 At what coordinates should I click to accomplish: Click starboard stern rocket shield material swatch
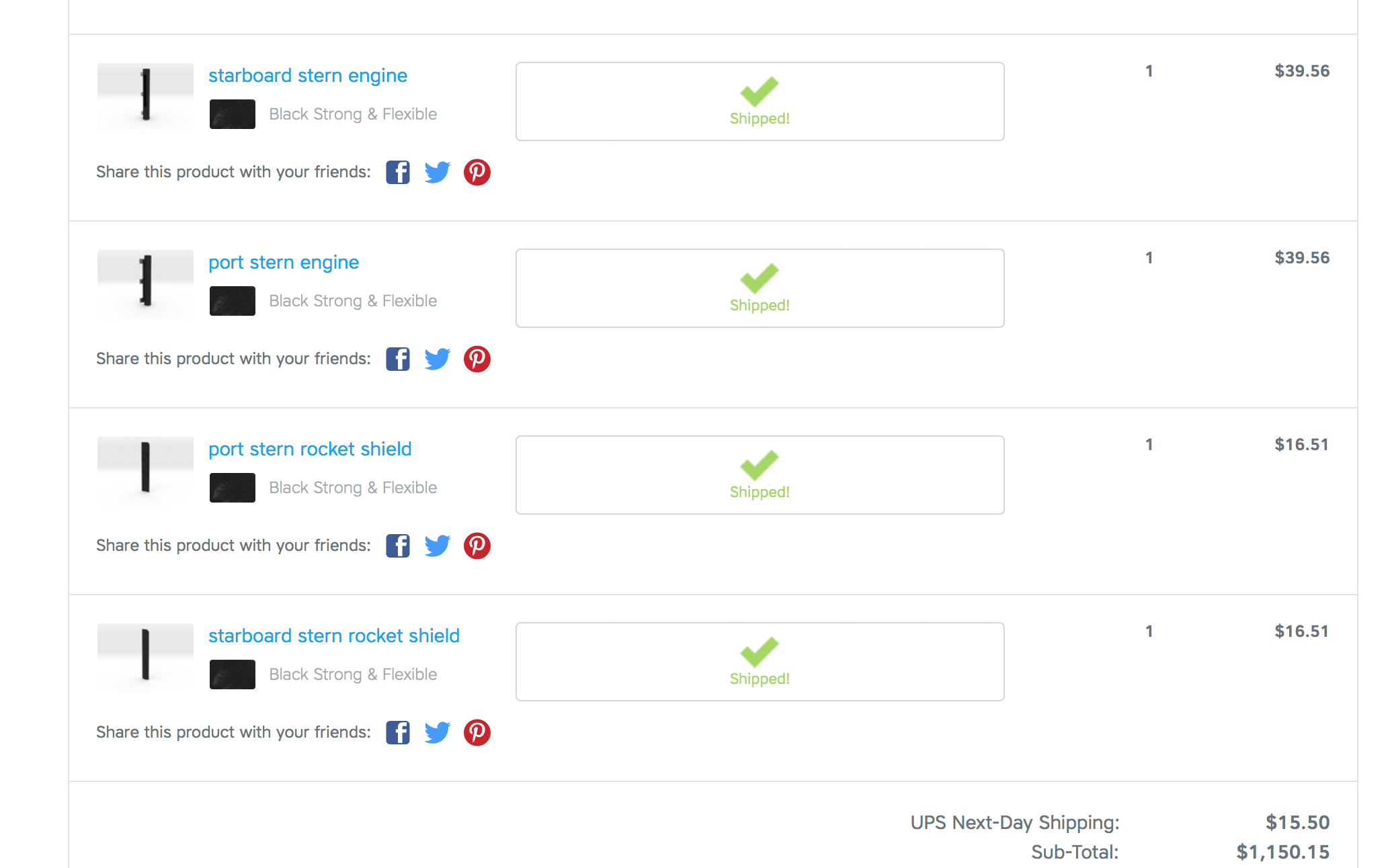(233, 675)
